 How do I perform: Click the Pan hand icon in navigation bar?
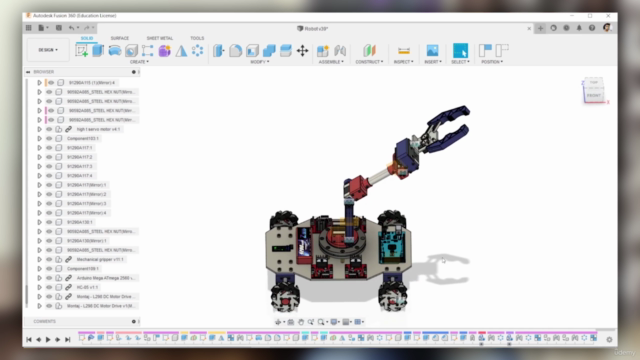301,322
